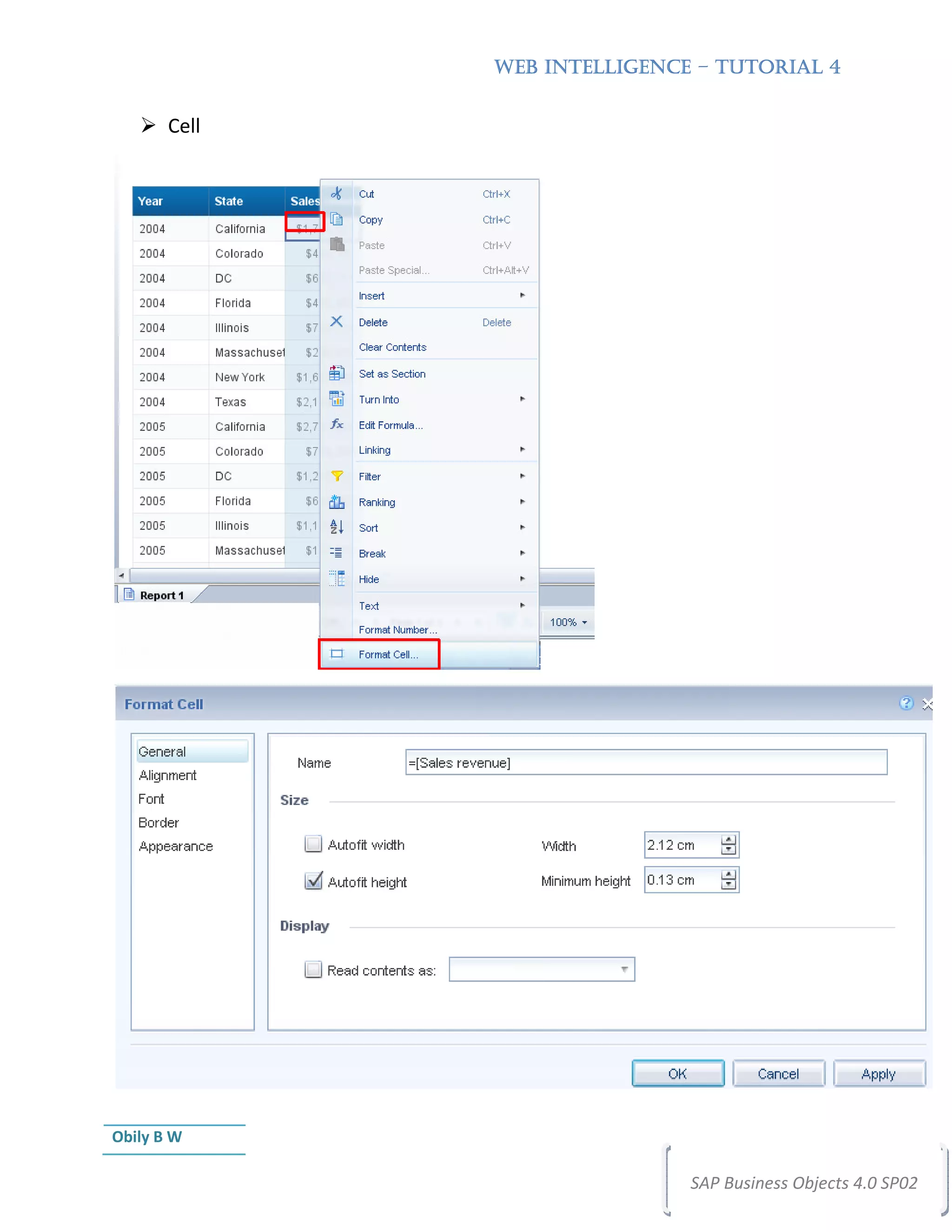Image resolution: width=952 pixels, height=1232 pixels.
Task: Expand the Turn Into submenu
Action: (523, 399)
